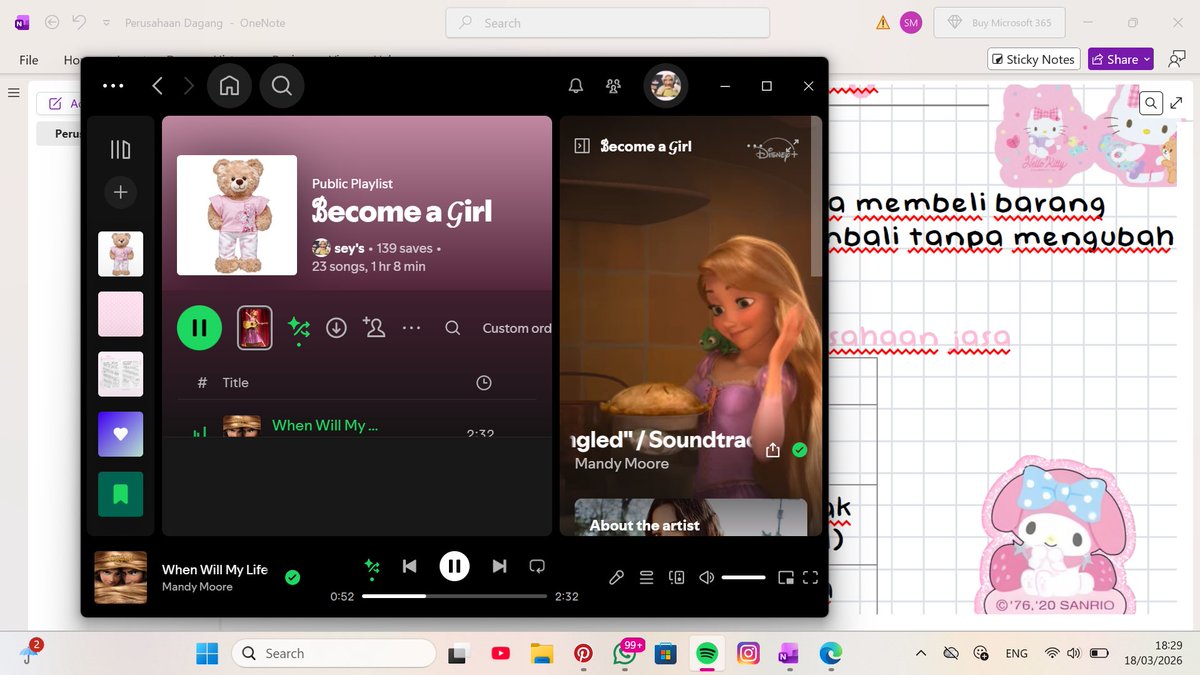Screen dimensions: 1200x675
Task: Open the play queue
Action: pyautogui.click(x=646, y=577)
